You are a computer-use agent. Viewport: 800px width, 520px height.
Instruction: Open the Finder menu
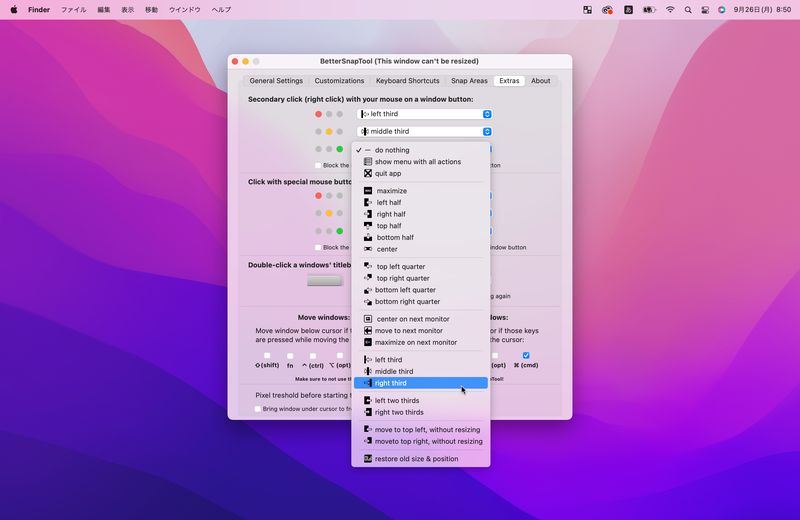39,10
